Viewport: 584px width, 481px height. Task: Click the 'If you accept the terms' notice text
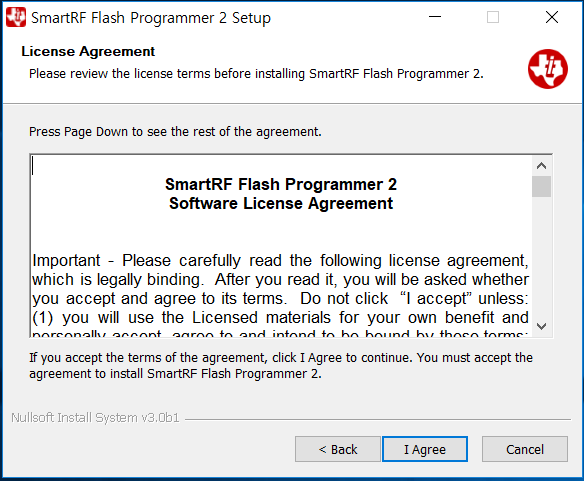pos(281,366)
